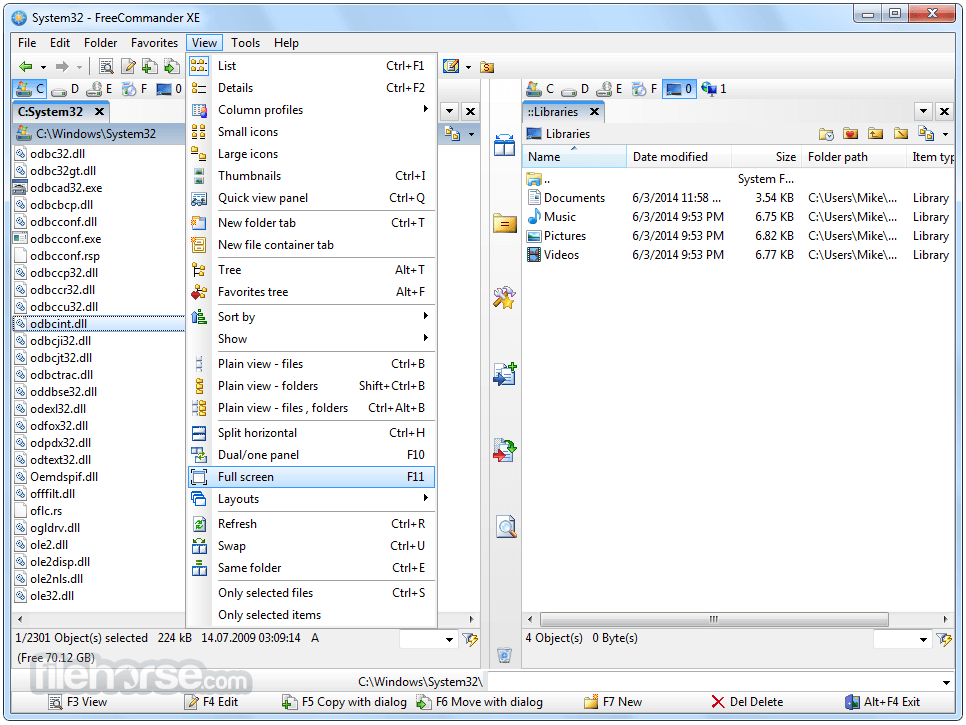Open the right panel filter dropdown
Image resolution: width=966 pixels, height=725 pixels.
click(923, 639)
